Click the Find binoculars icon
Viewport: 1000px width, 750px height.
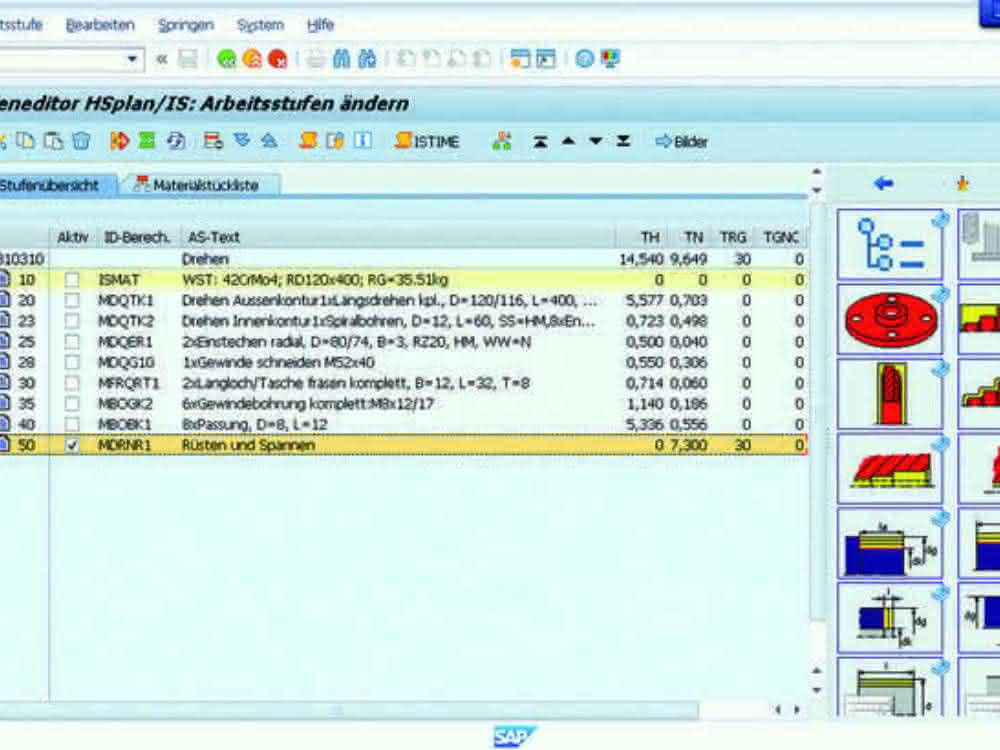(x=341, y=59)
